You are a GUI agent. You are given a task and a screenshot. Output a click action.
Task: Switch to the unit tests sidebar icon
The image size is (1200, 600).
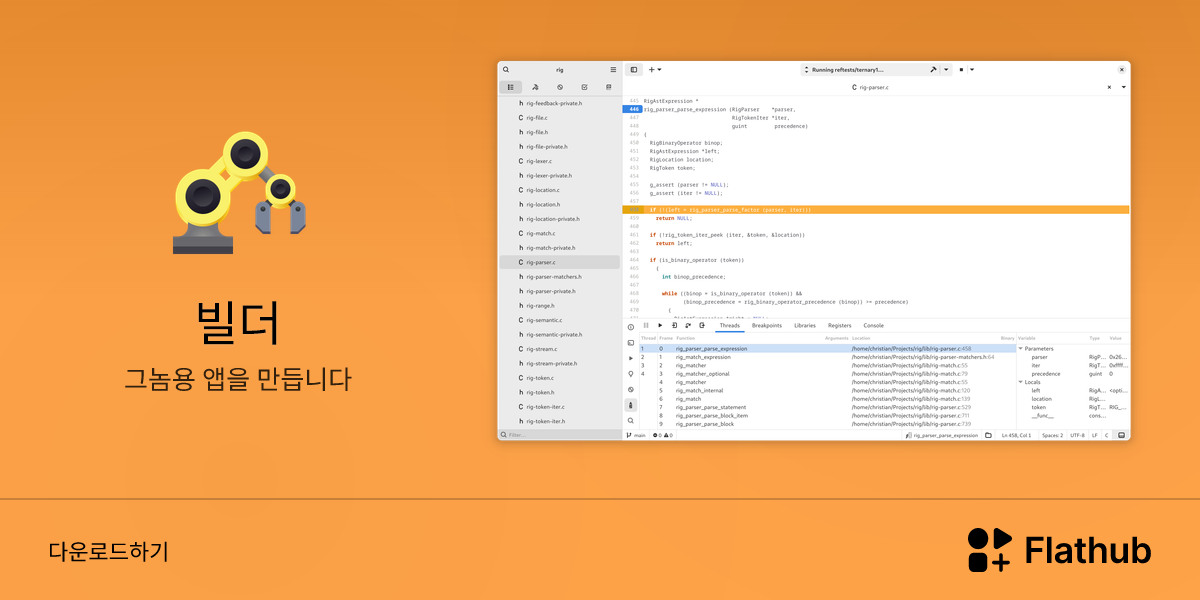tap(560, 87)
